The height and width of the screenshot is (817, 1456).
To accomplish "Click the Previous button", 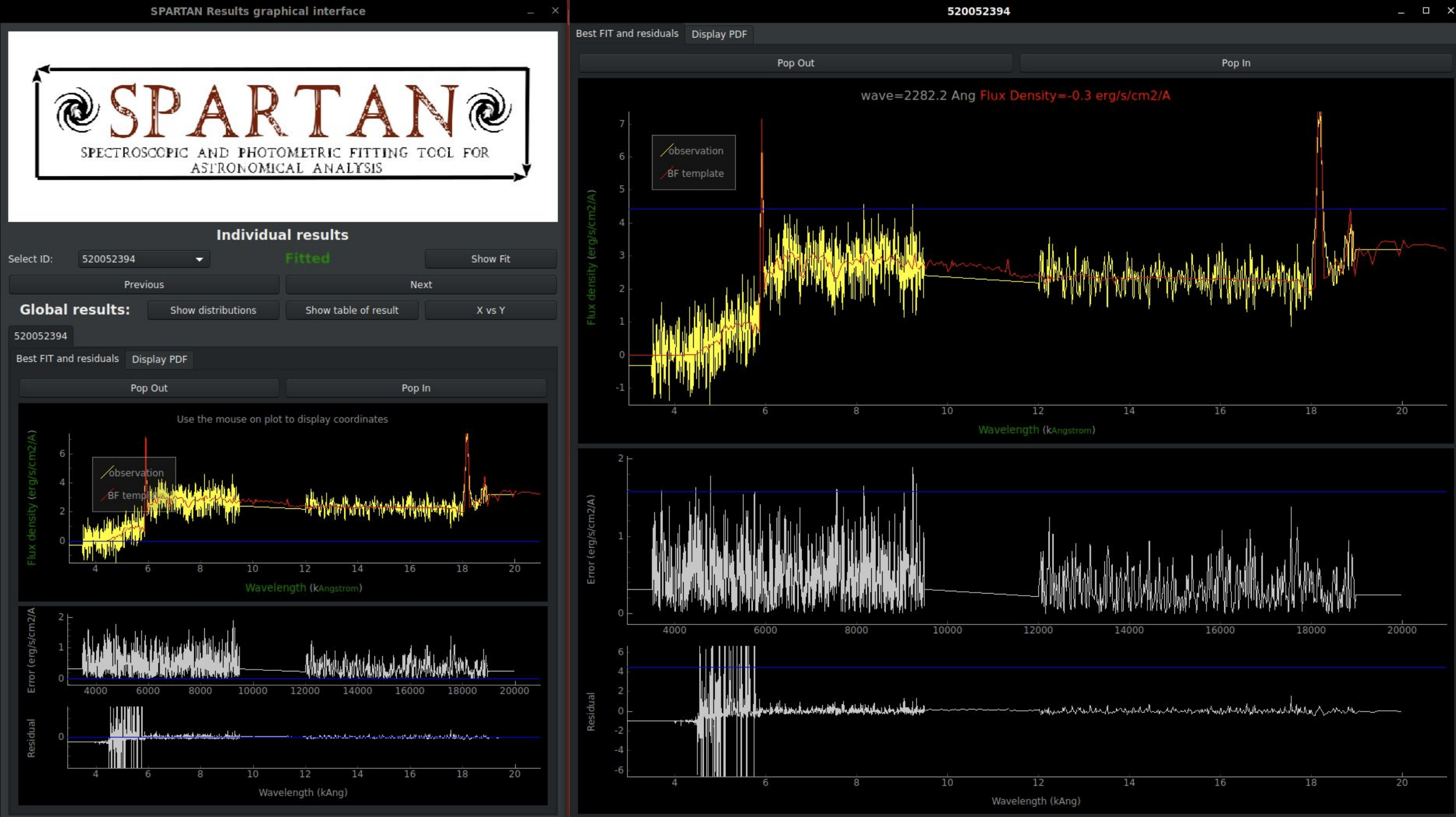I will 144,284.
